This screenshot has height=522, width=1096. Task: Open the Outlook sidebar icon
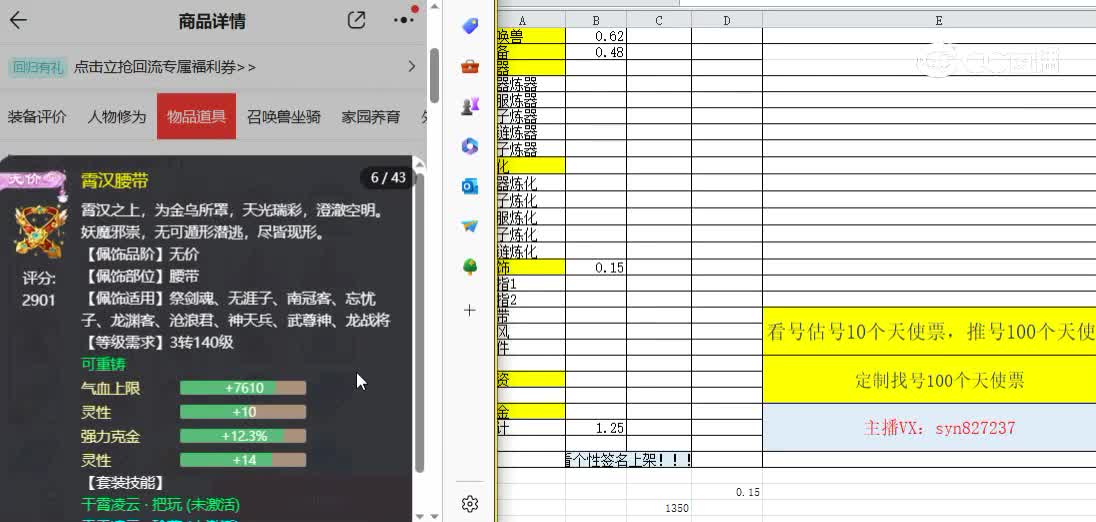click(x=470, y=186)
